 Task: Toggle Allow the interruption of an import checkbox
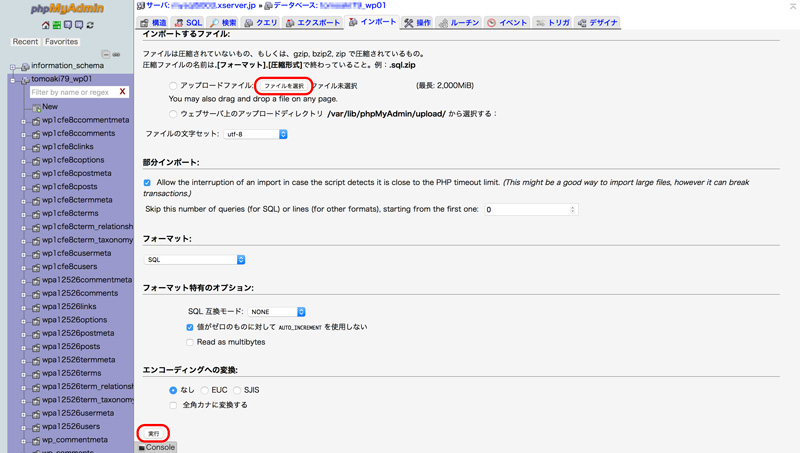click(x=147, y=183)
